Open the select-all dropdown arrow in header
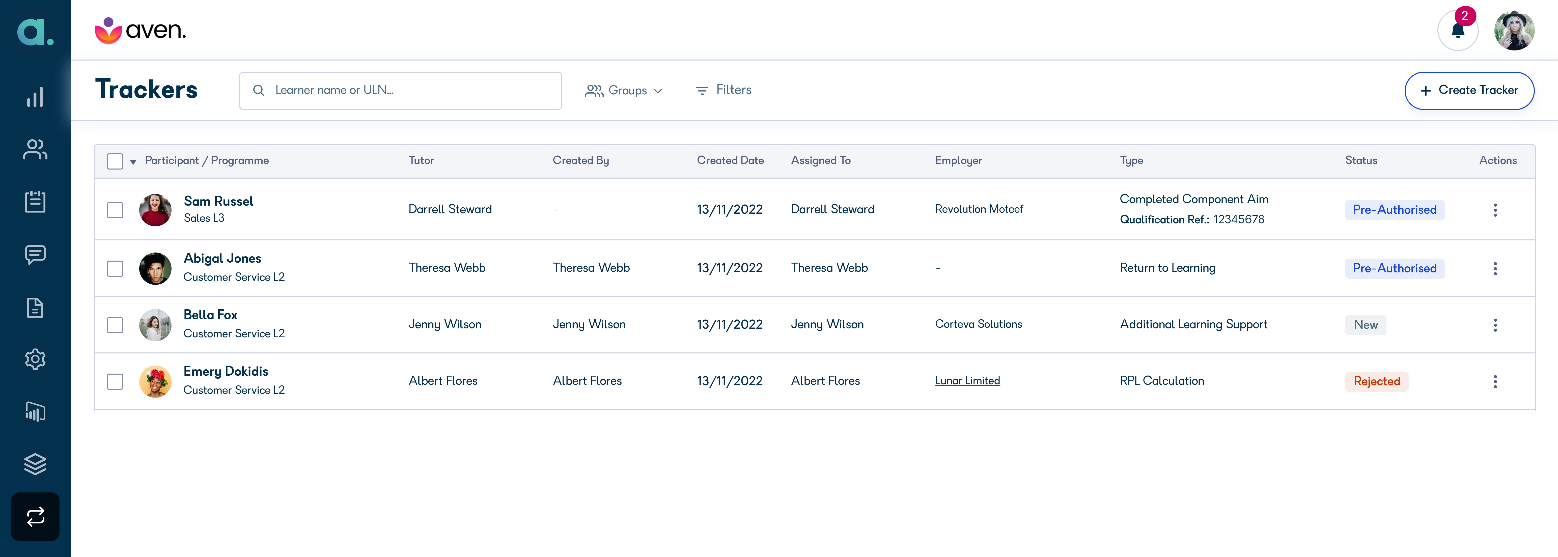 133,162
